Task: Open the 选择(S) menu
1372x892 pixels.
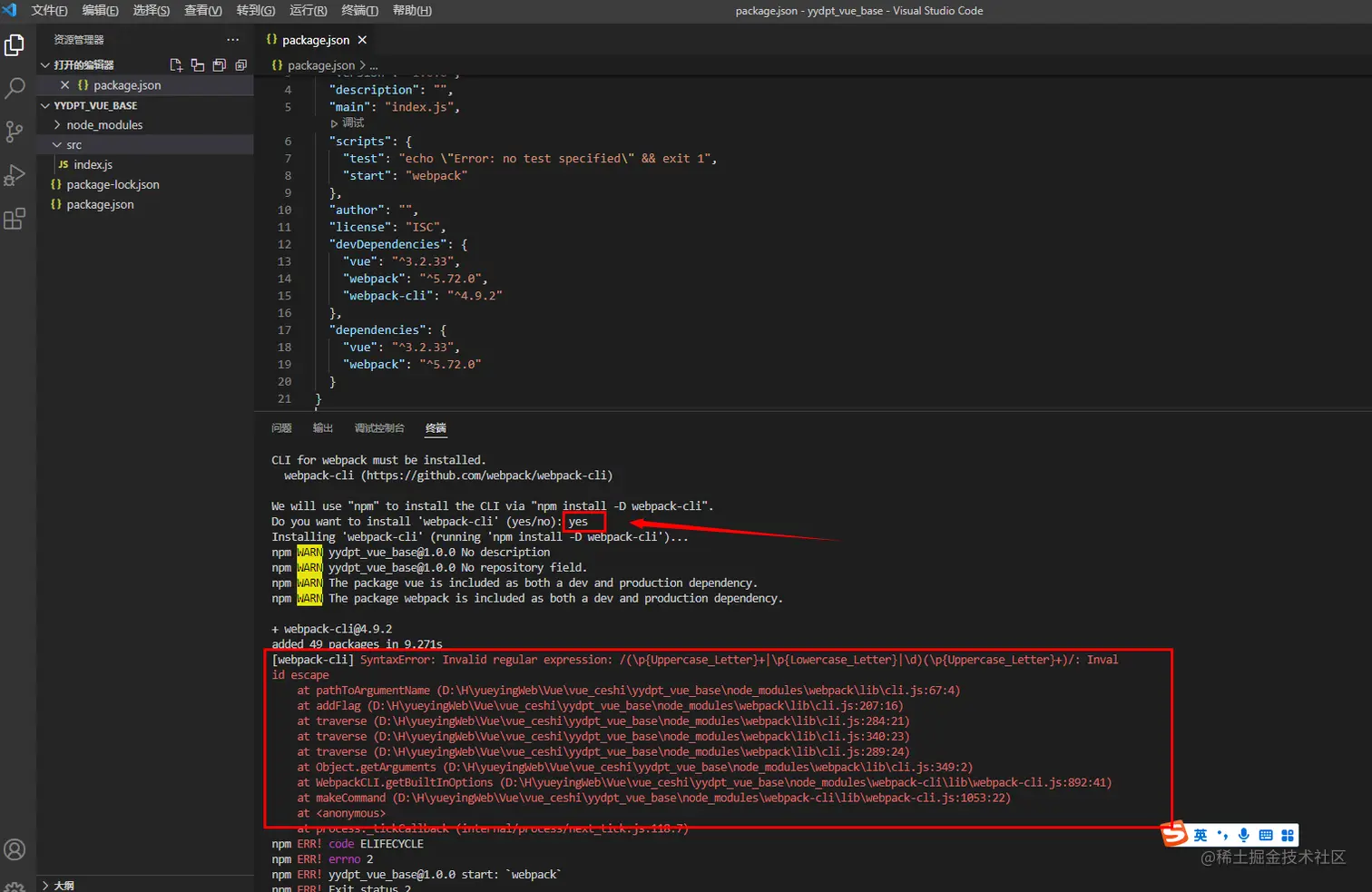Action: 152,11
